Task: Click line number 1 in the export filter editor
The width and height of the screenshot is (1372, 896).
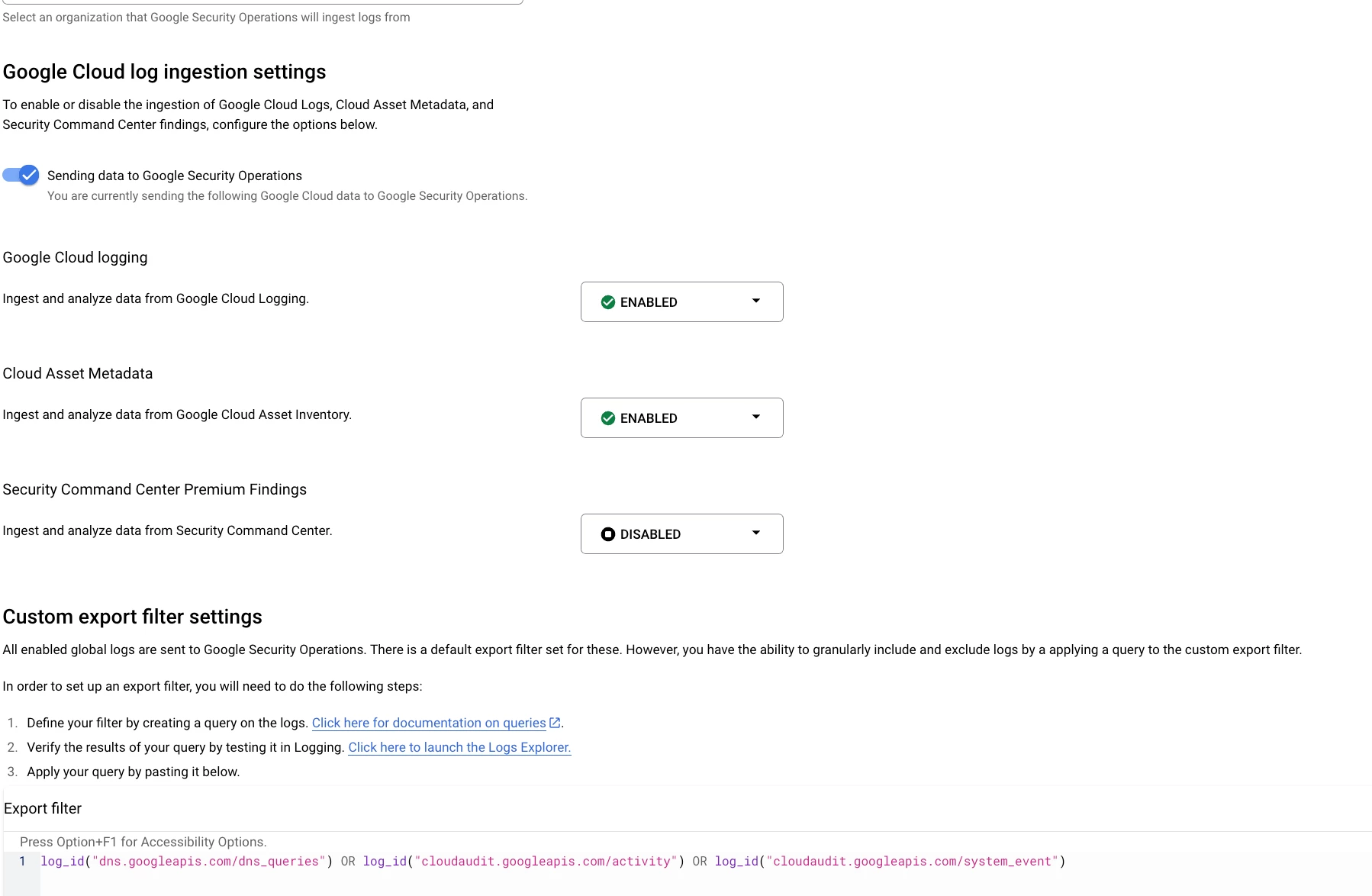Action: point(22,861)
